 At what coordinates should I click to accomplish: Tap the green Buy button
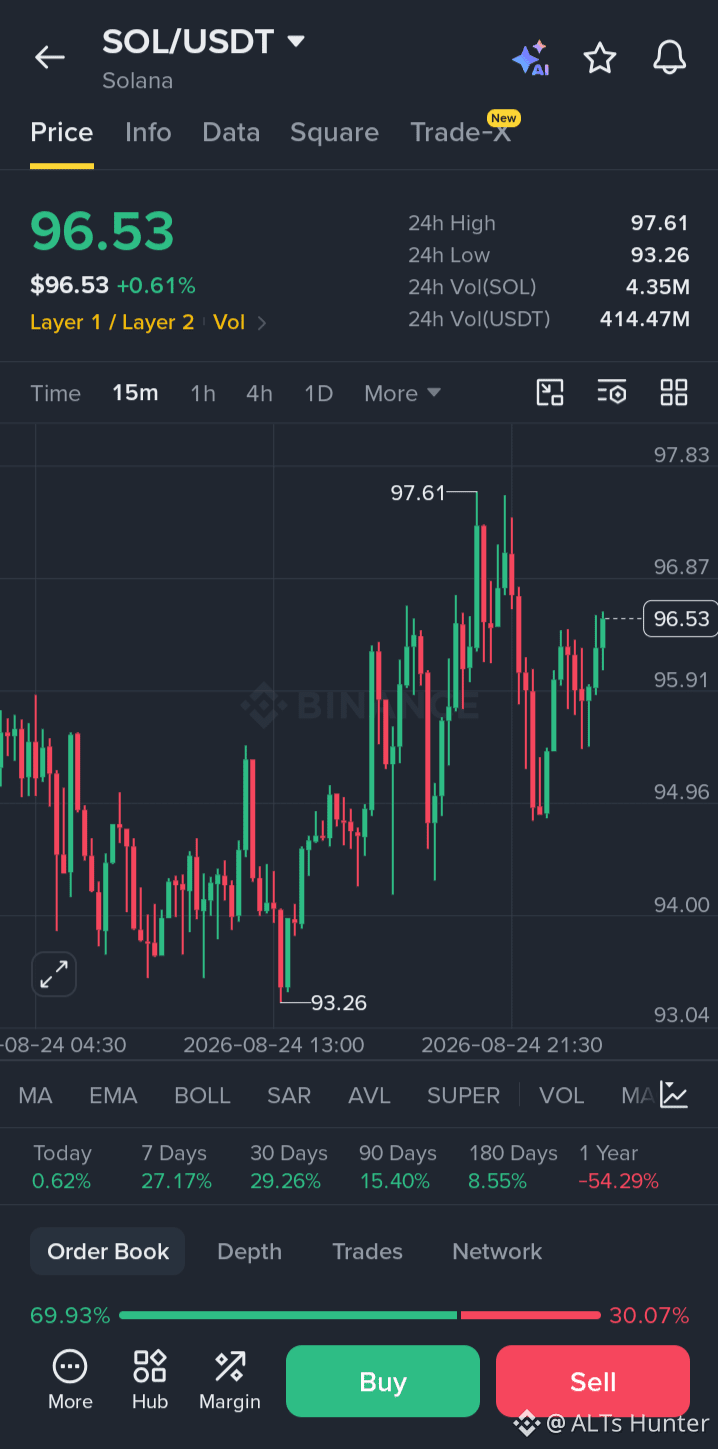point(383,1381)
